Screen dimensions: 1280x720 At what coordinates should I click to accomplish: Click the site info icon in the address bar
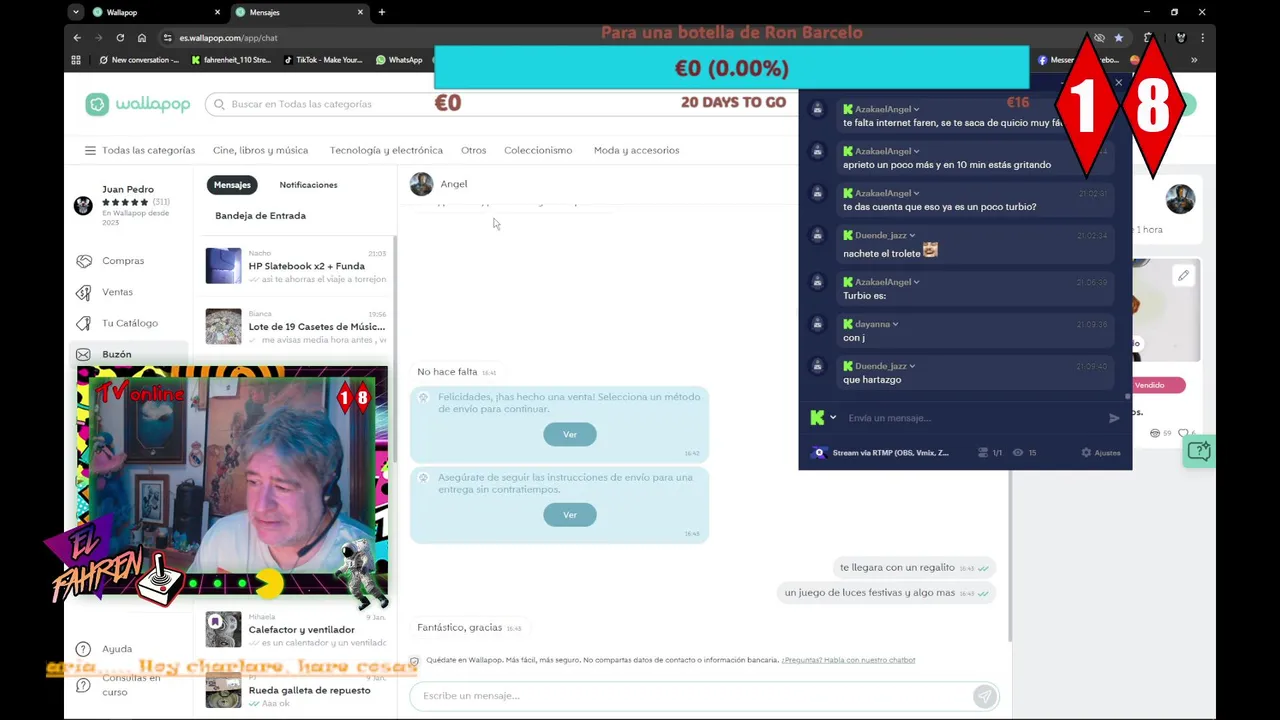tap(167, 38)
